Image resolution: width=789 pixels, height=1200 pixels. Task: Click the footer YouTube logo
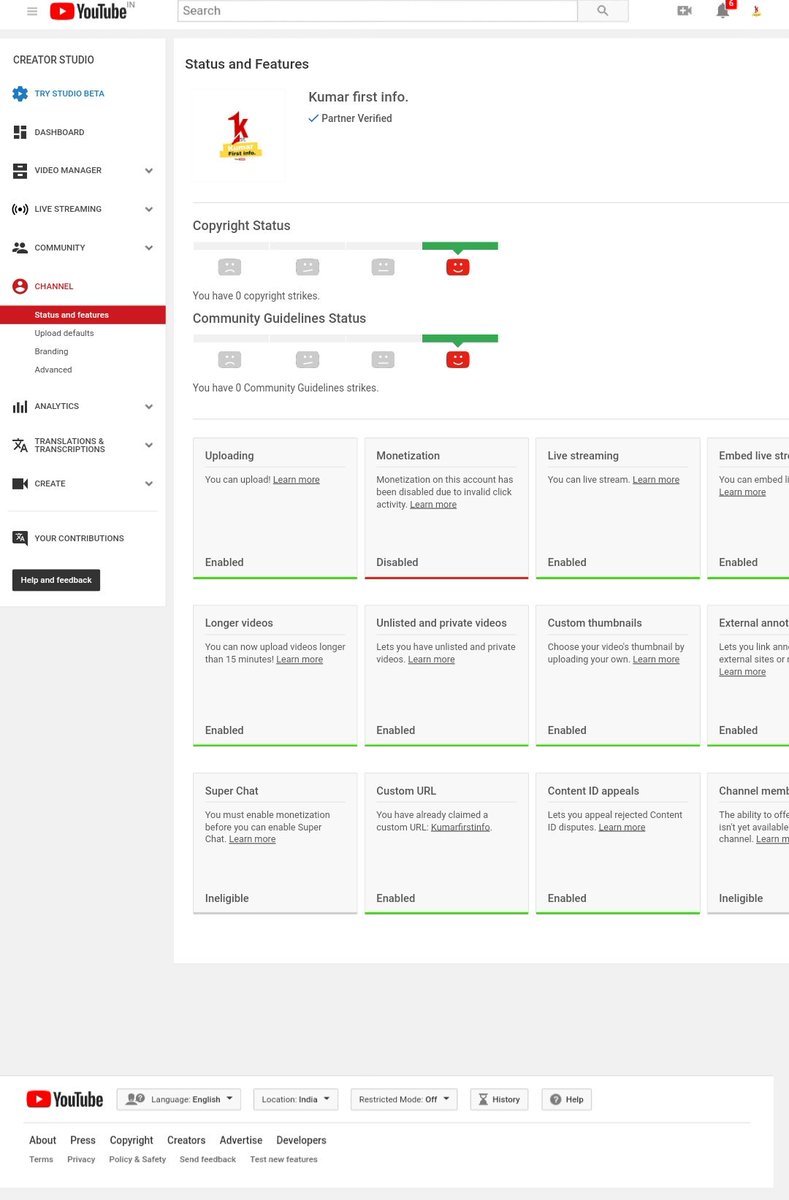point(65,1100)
